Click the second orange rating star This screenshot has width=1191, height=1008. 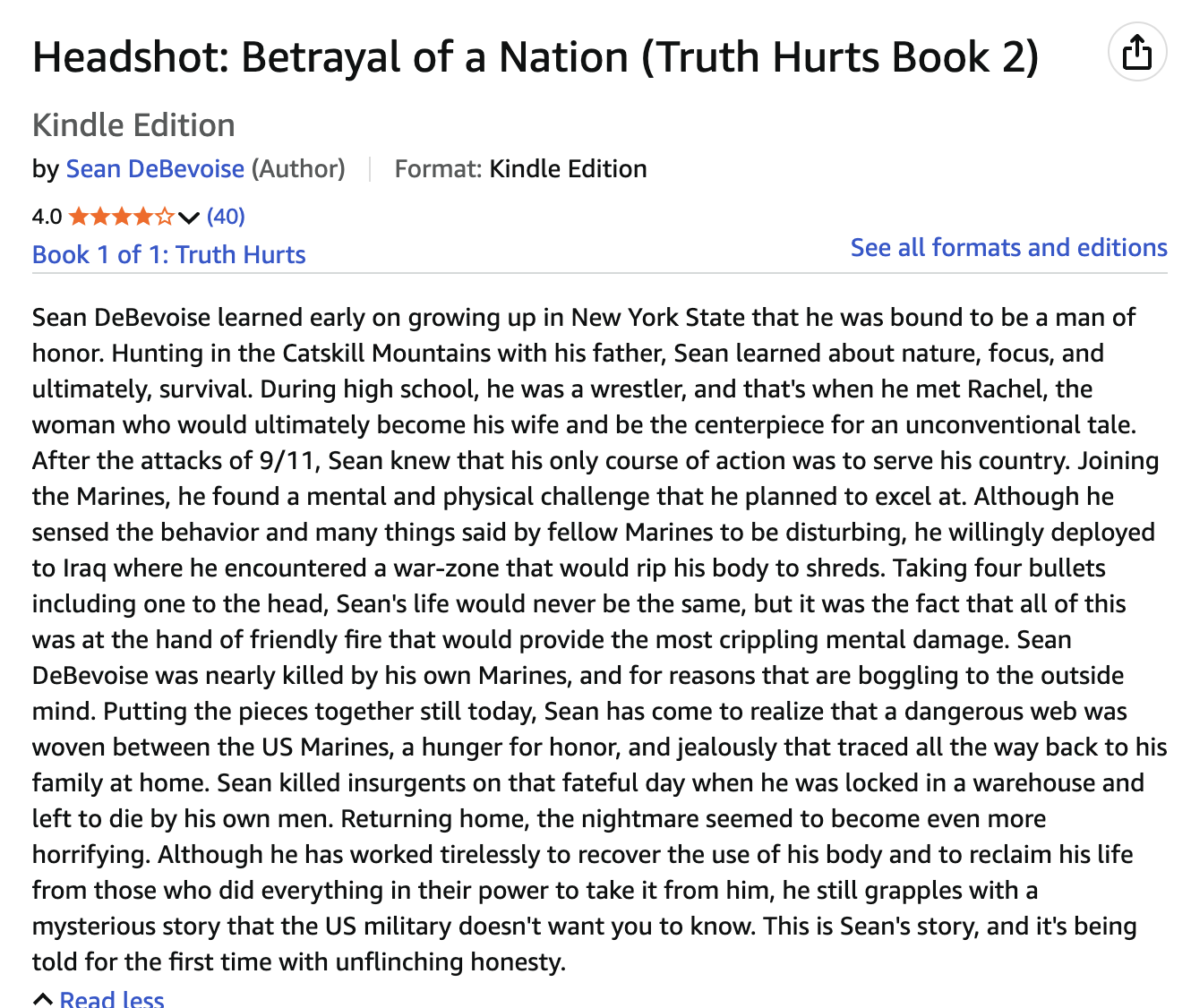100,216
